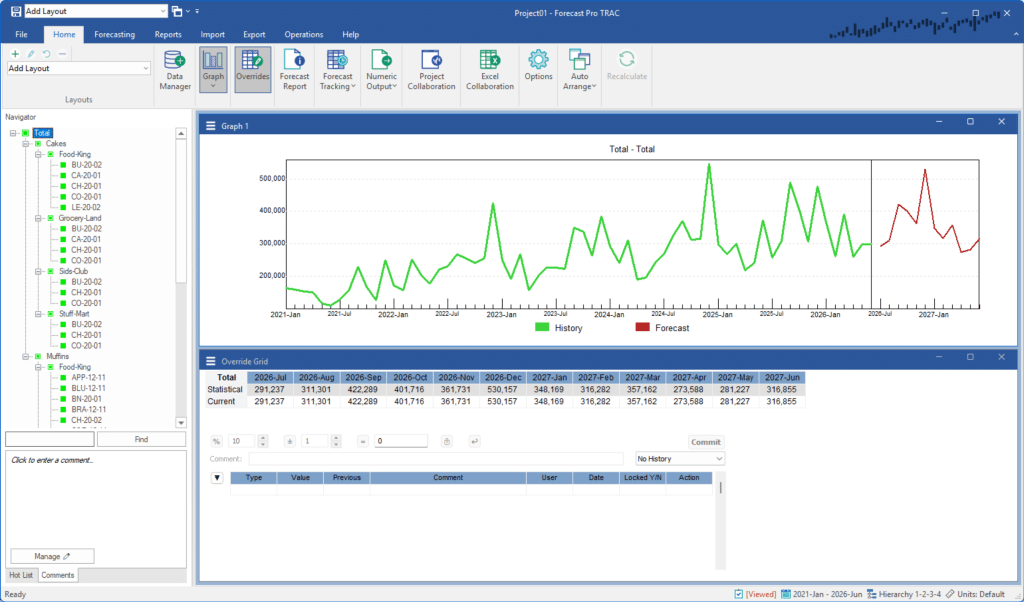1024x602 pixels.
Task: Click the override value input field
Action: pos(401,441)
